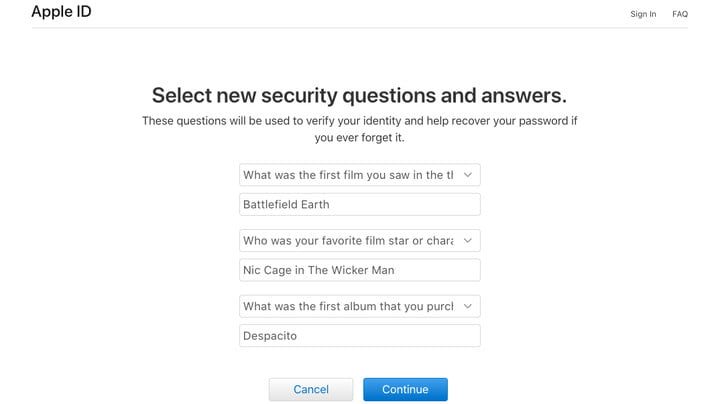This screenshot has width=720, height=404.
Task: Open the 'What was the first film' dropdown
Action: coord(350,175)
